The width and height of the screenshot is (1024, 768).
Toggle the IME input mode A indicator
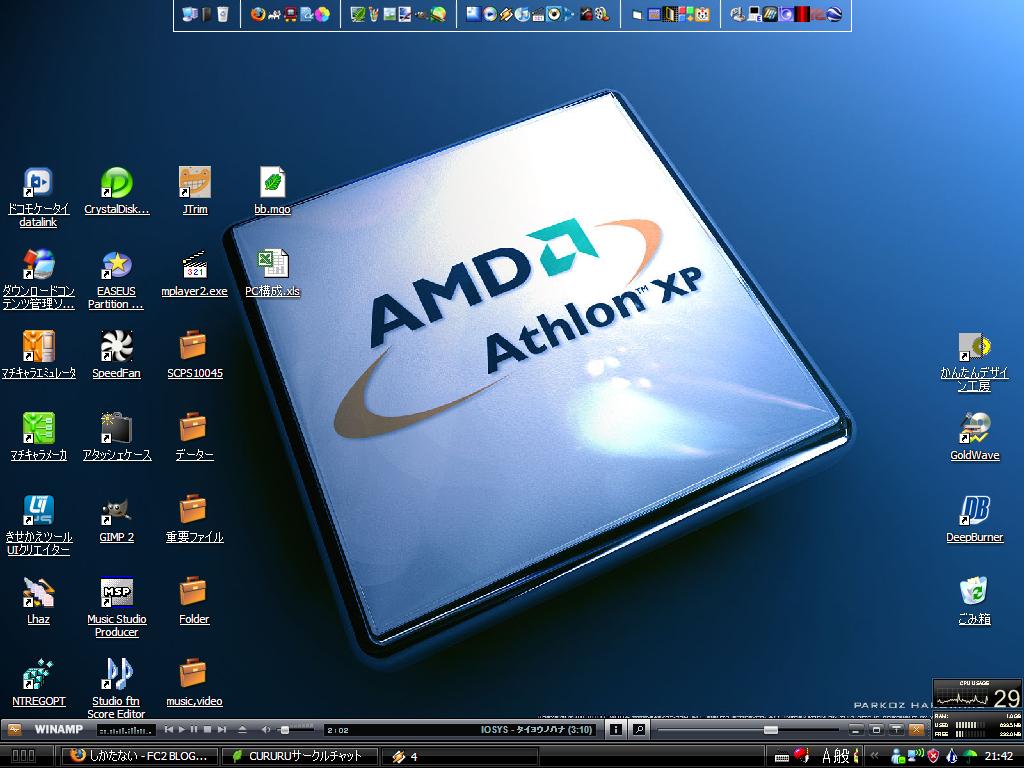click(827, 756)
